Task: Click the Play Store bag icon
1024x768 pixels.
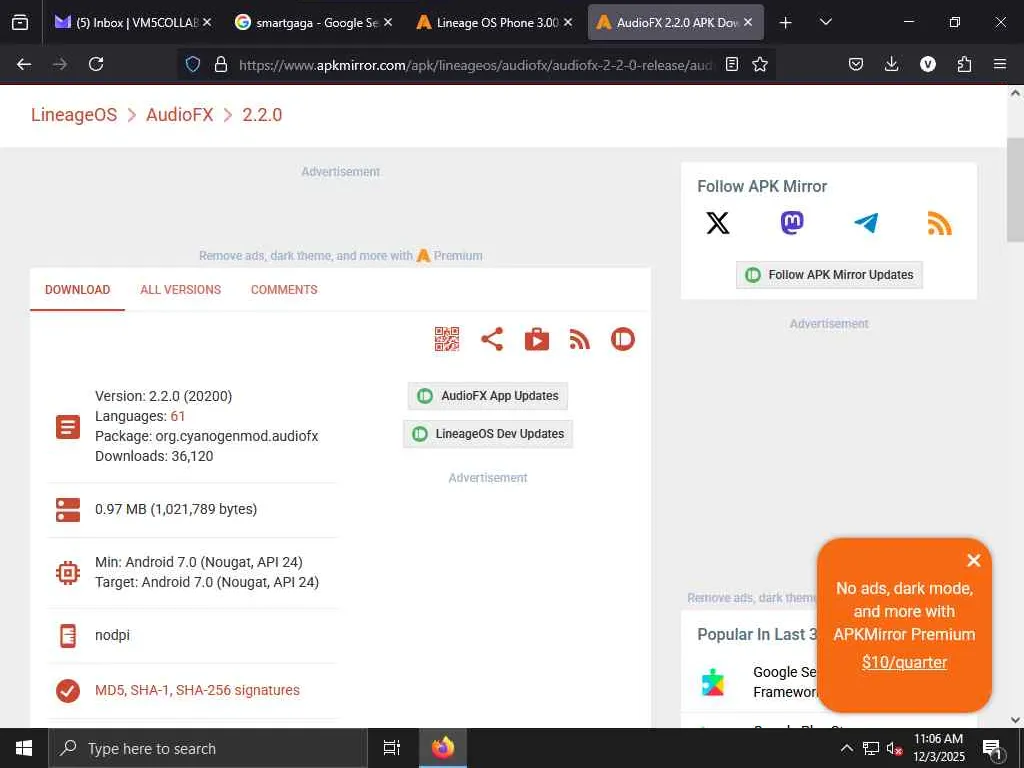Action: (x=537, y=339)
